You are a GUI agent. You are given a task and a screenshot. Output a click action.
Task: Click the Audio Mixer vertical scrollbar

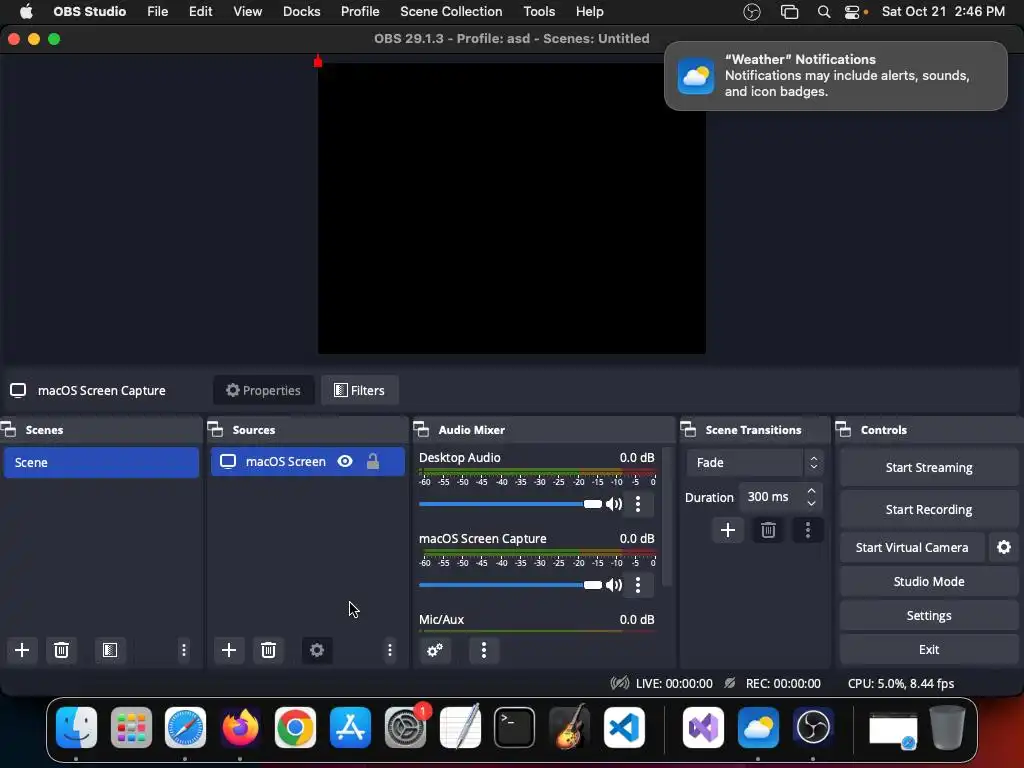coord(667,516)
